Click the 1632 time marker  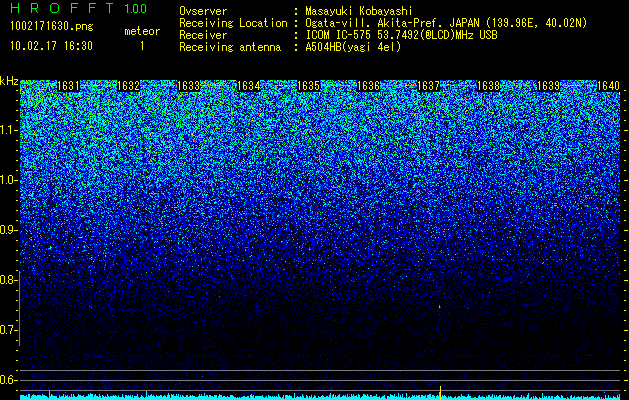tap(128, 86)
